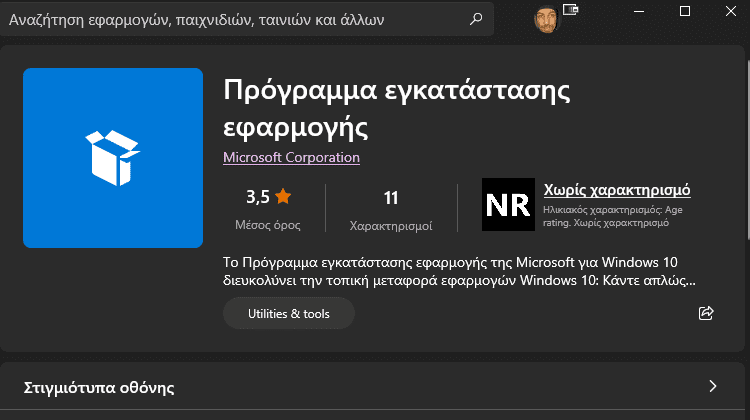Click the Στιγμιότυπα οθόνης heading
Image resolution: width=750 pixels, height=420 pixels.
[99, 387]
